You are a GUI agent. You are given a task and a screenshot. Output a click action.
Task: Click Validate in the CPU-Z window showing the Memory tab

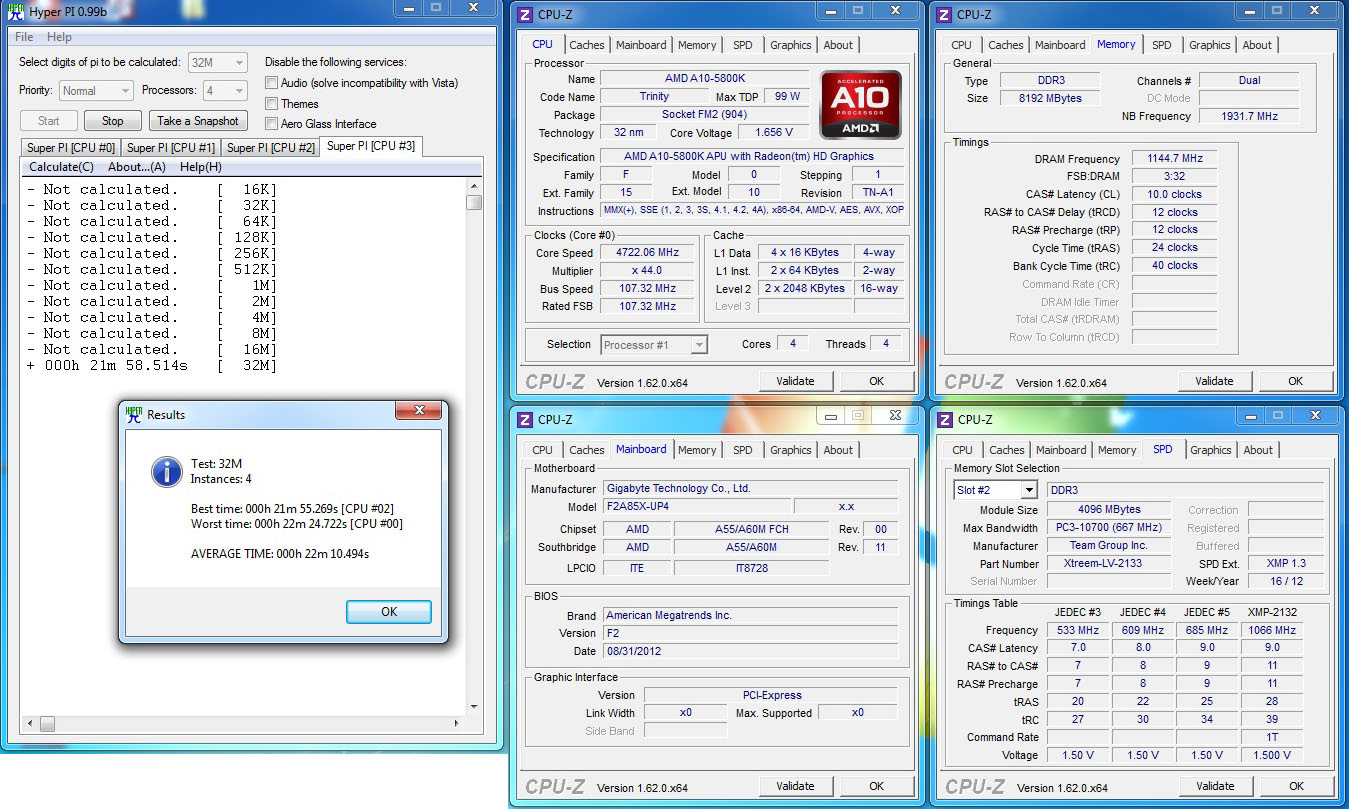click(x=1214, y=381)
